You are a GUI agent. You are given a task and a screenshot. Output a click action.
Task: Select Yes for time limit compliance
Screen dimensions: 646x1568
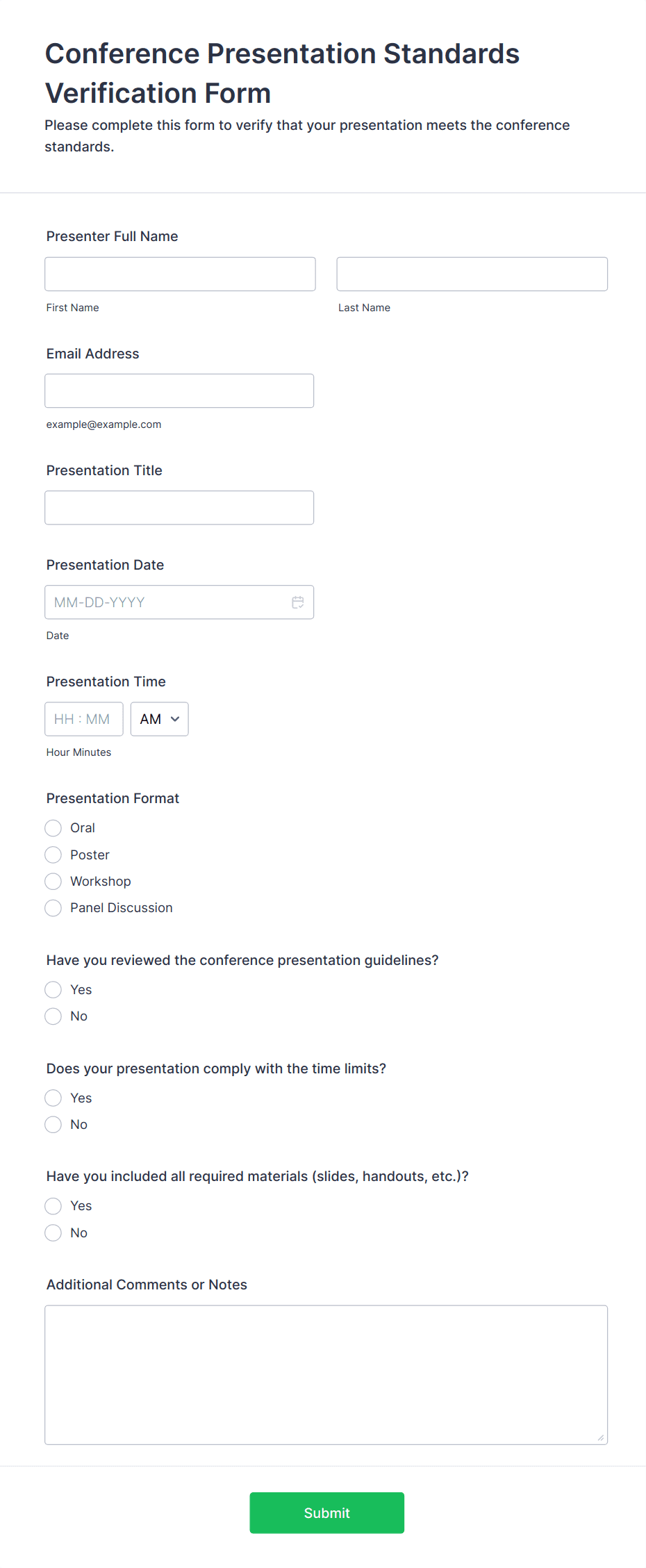click(53, 1098)
